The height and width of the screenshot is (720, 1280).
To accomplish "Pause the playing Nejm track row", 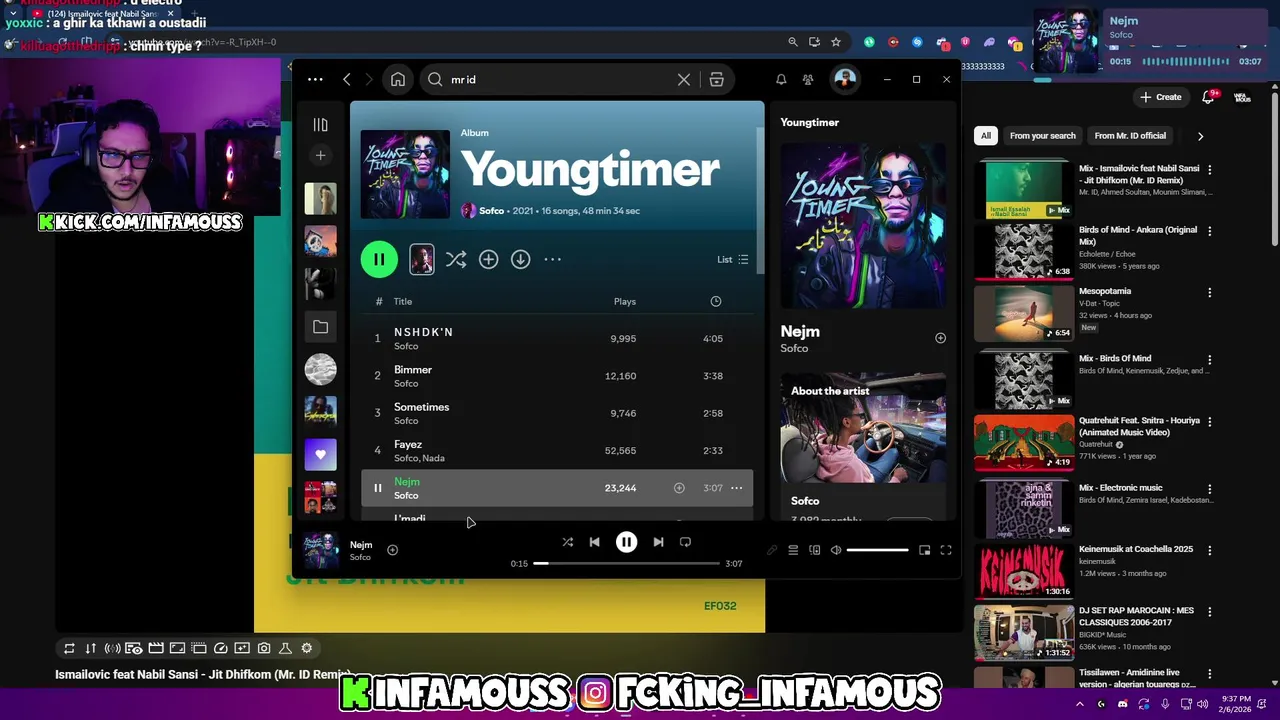I will 377,488.
